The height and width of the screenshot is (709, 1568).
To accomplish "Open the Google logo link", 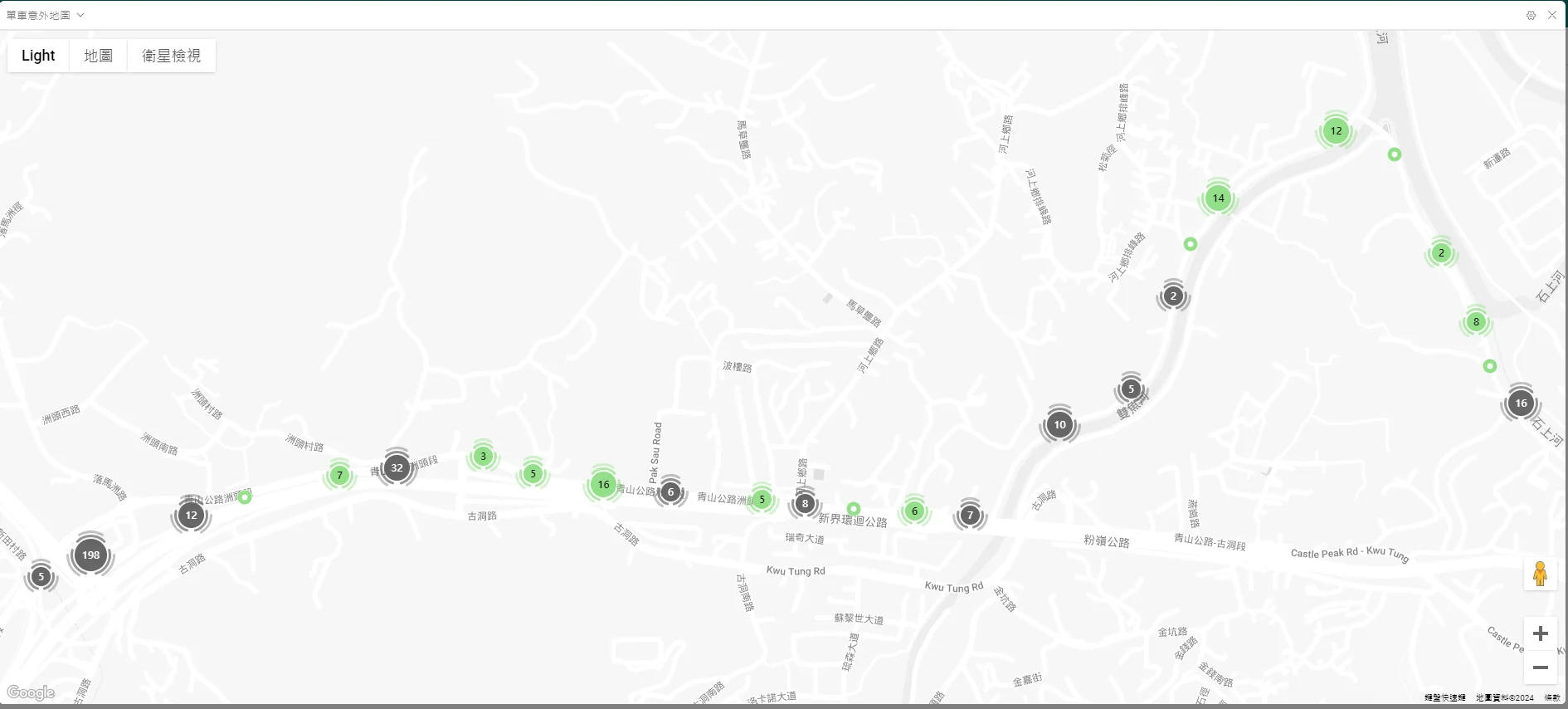I will (x=31, y=693).
